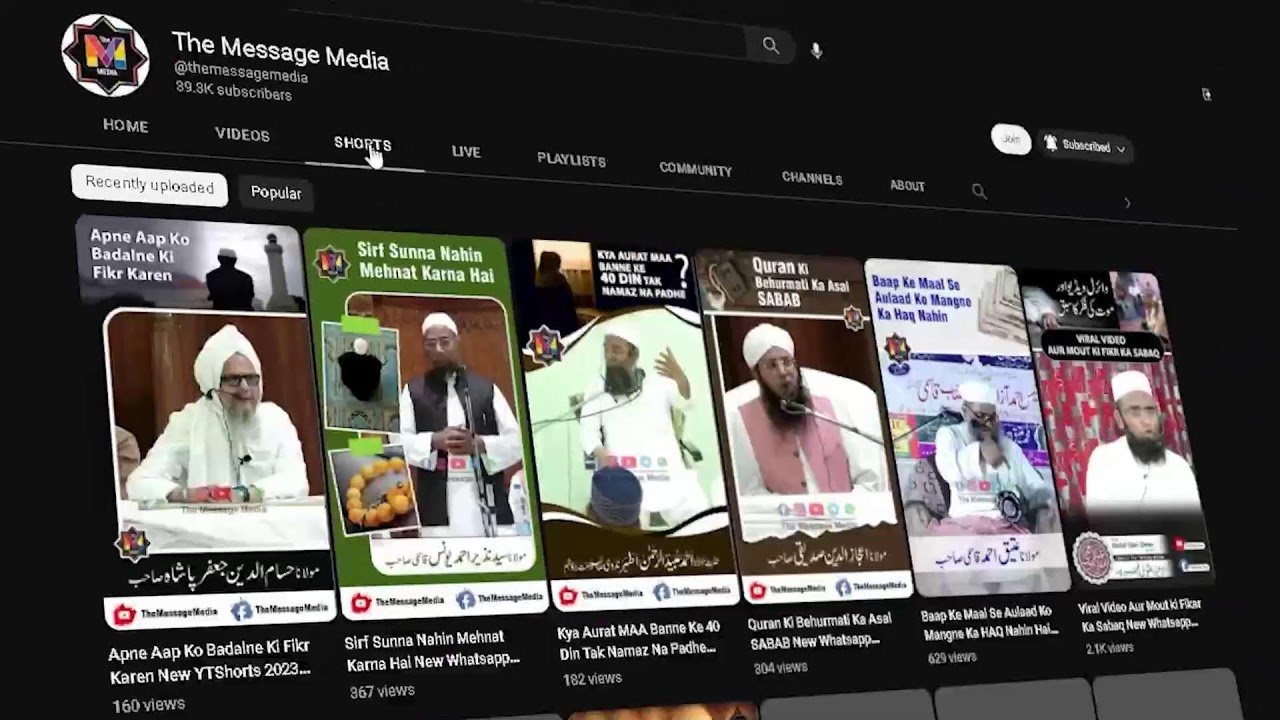Image resolution: width=1280 pixels, height=720 pixels.
Task: Sort shorts by Popular chip
Action: pos(276,193)
